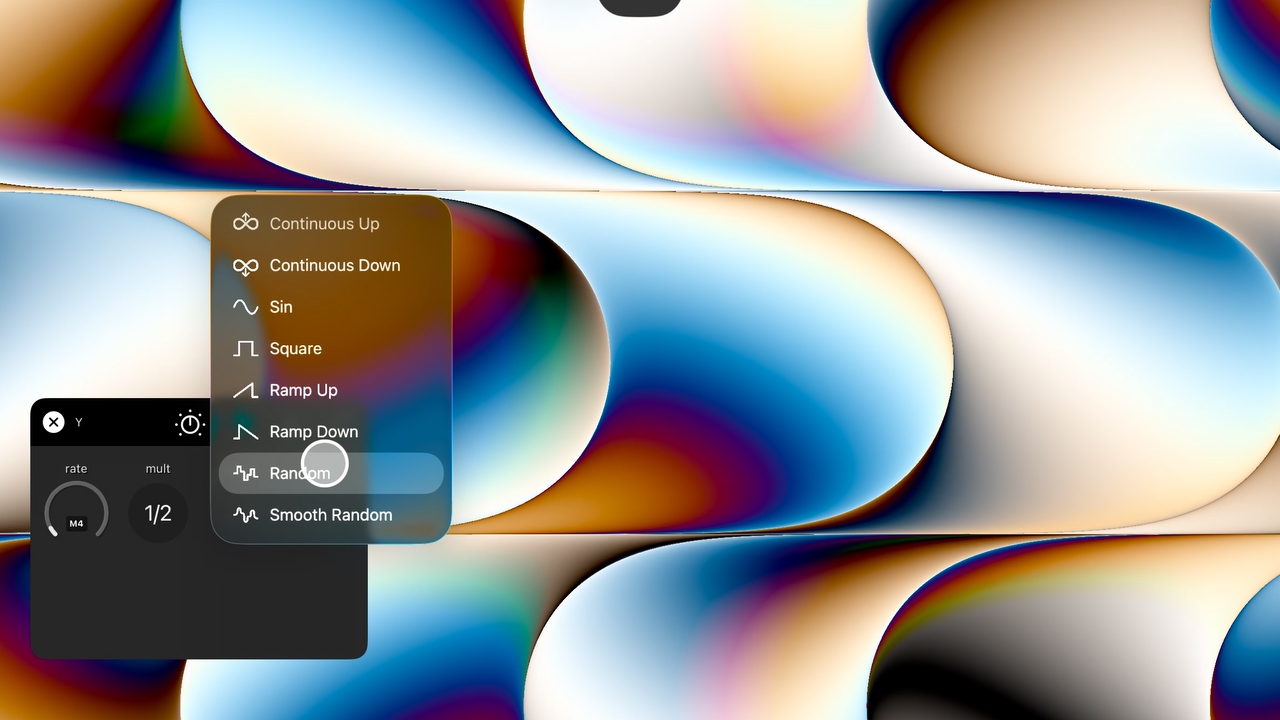The image size is (1280, 720).
Task: Select the Smooth Random text label
Action: (330, 515)
